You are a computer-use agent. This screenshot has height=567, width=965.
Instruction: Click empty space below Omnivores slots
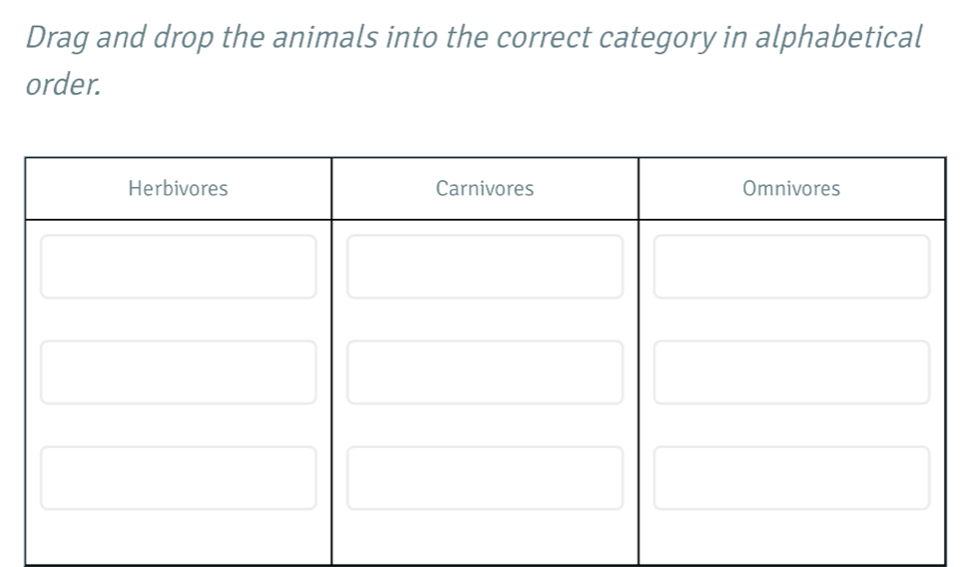(791, 538)
